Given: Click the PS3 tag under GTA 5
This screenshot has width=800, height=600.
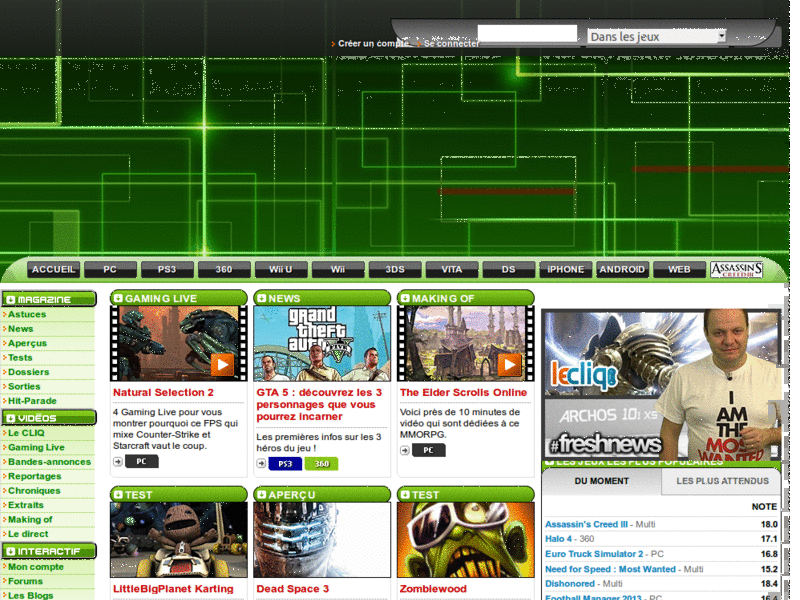Looking at the screenshot, I should pos(285,464).
